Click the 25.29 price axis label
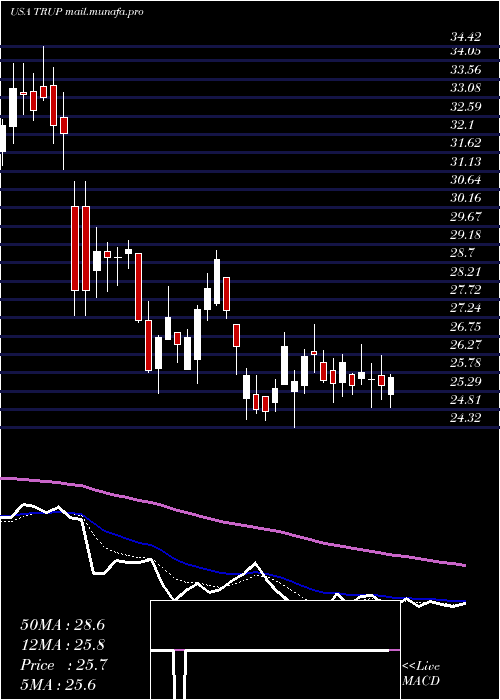This screenshot has height=700, width=500. pyautogui.click(x=466, y=381)
